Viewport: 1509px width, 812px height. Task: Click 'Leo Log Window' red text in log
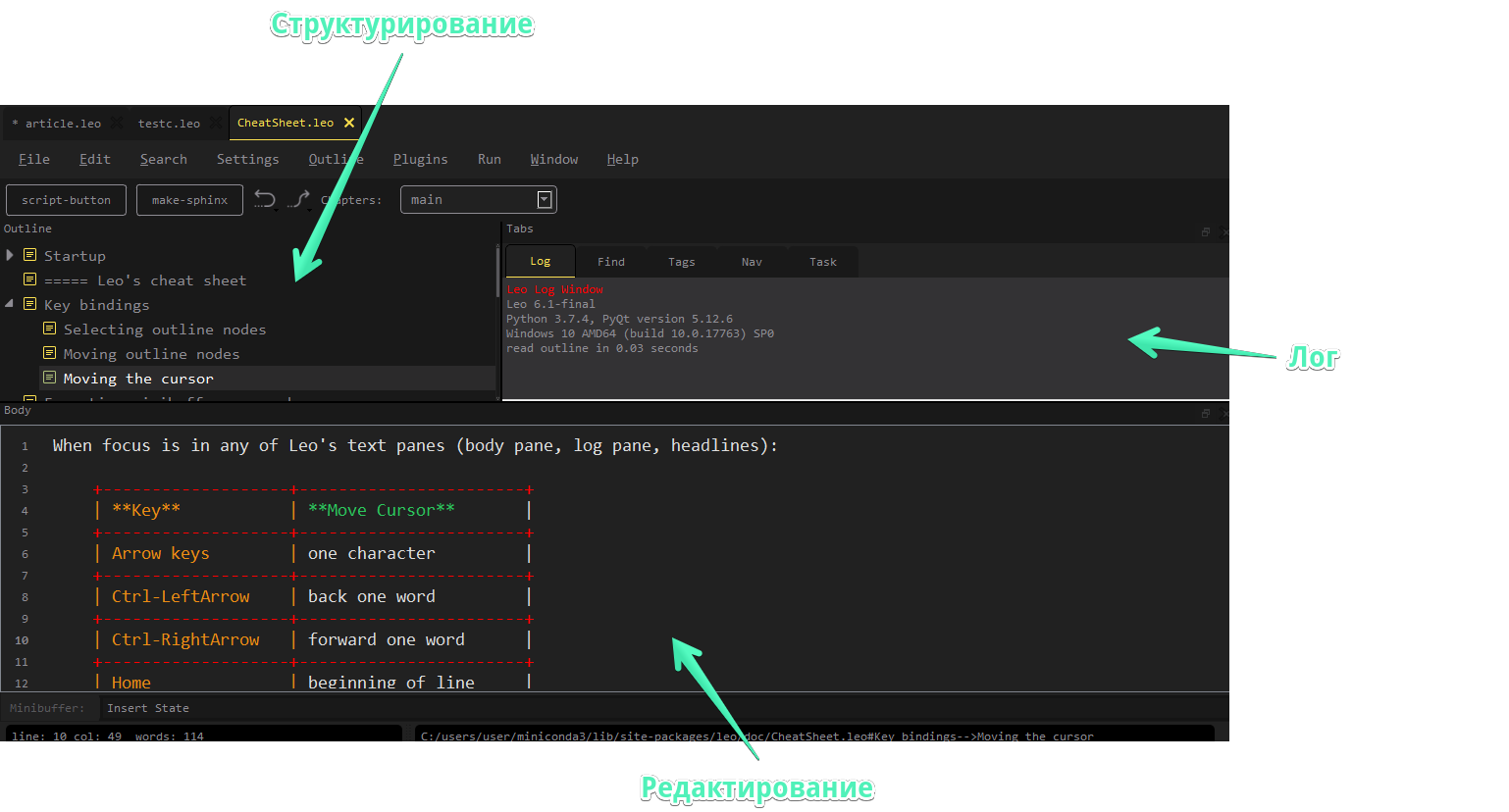point(554,289)
